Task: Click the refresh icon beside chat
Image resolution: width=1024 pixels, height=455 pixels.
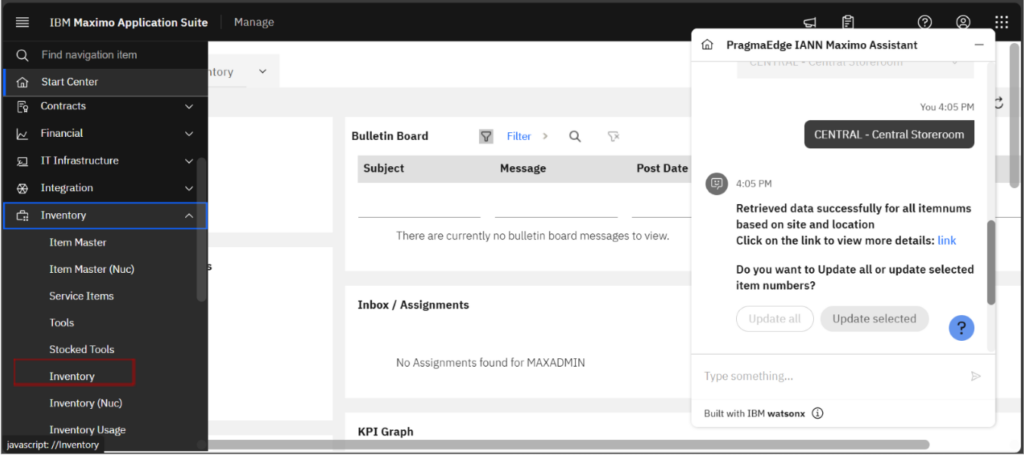Action: pos(999,103)
